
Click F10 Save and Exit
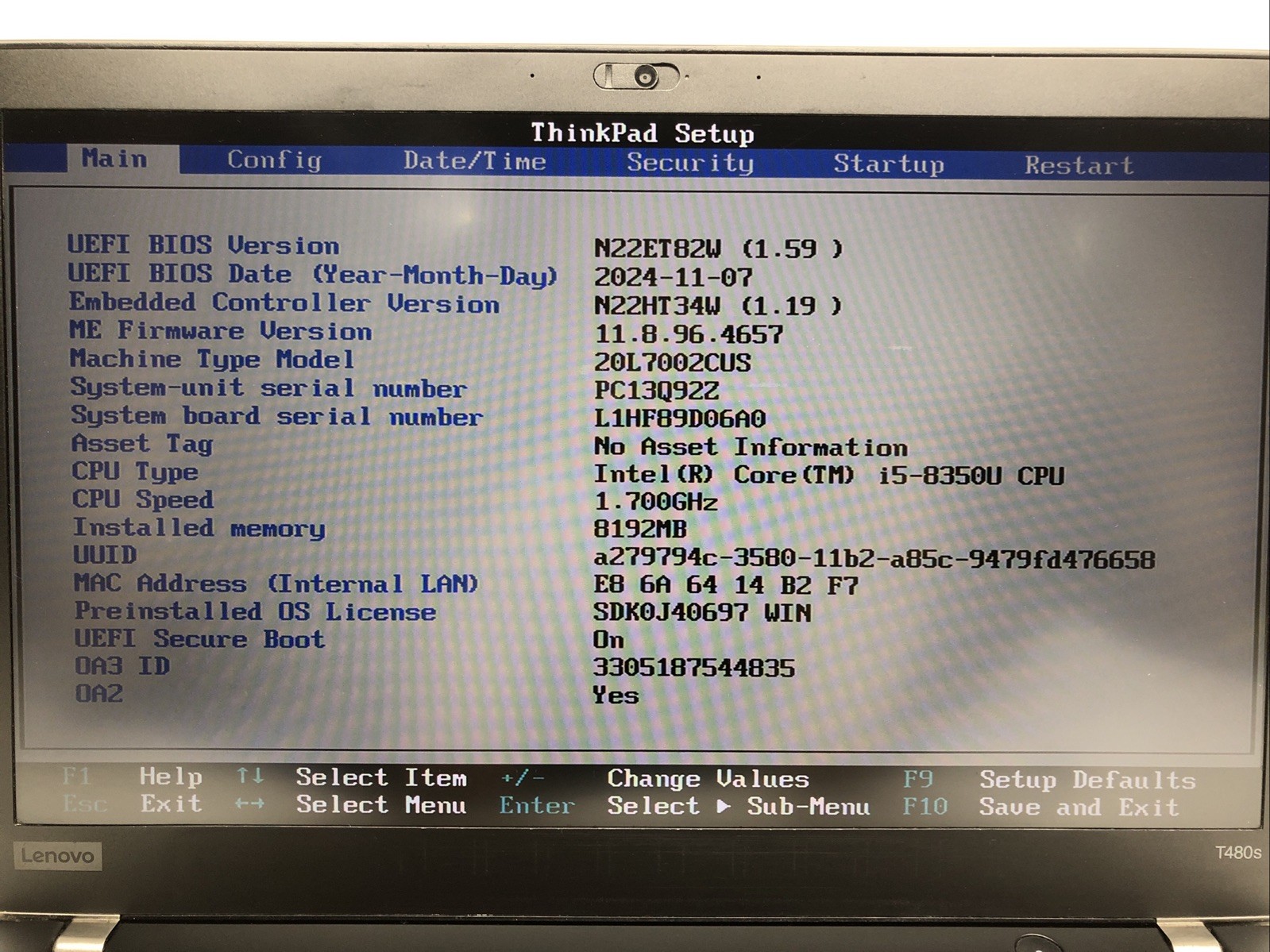[1041, 807]
